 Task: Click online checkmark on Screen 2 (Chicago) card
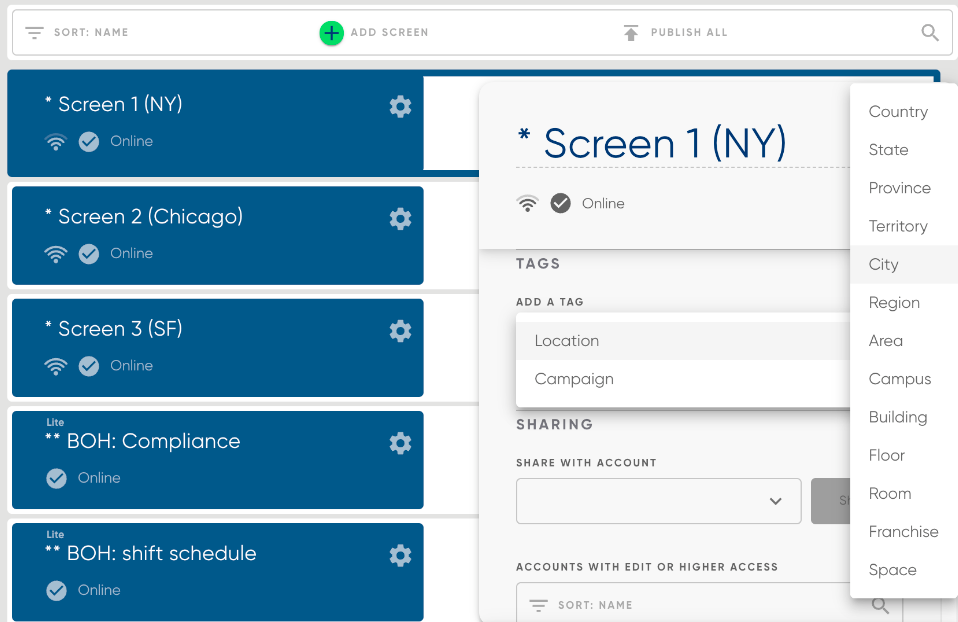89,254
